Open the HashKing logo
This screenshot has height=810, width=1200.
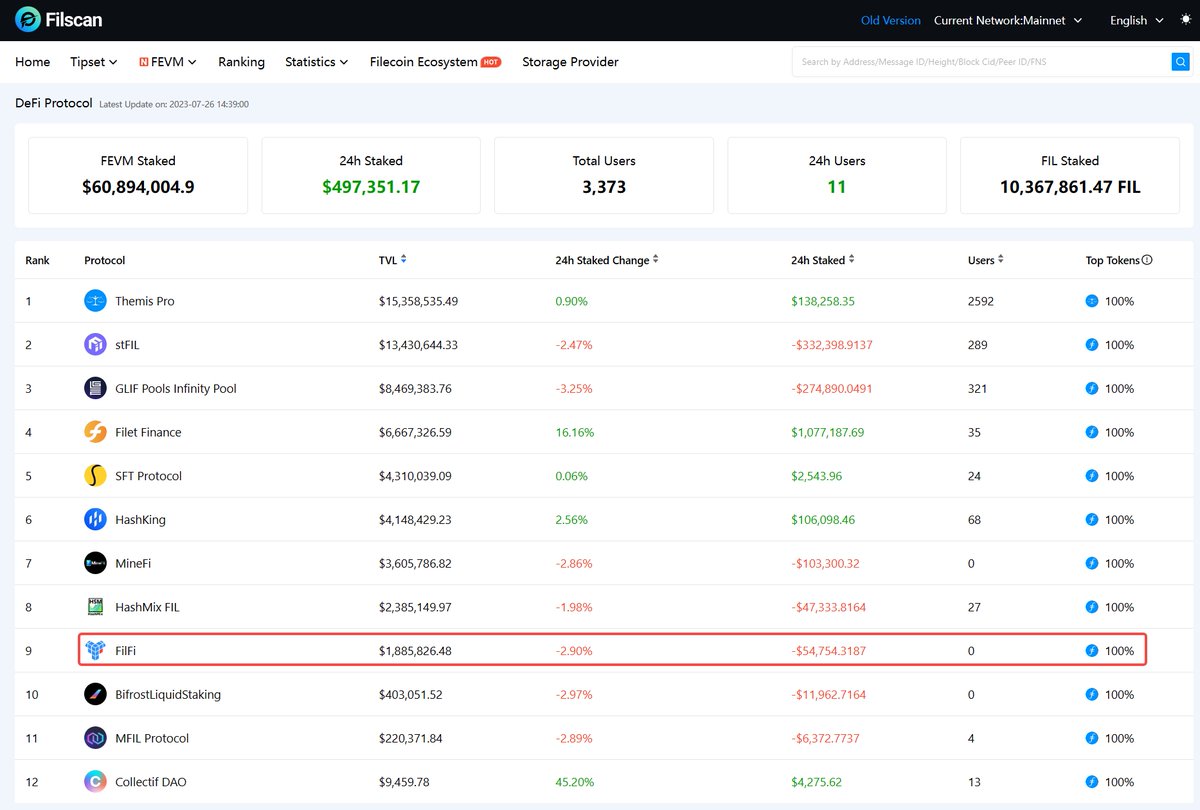click(96, 520)
